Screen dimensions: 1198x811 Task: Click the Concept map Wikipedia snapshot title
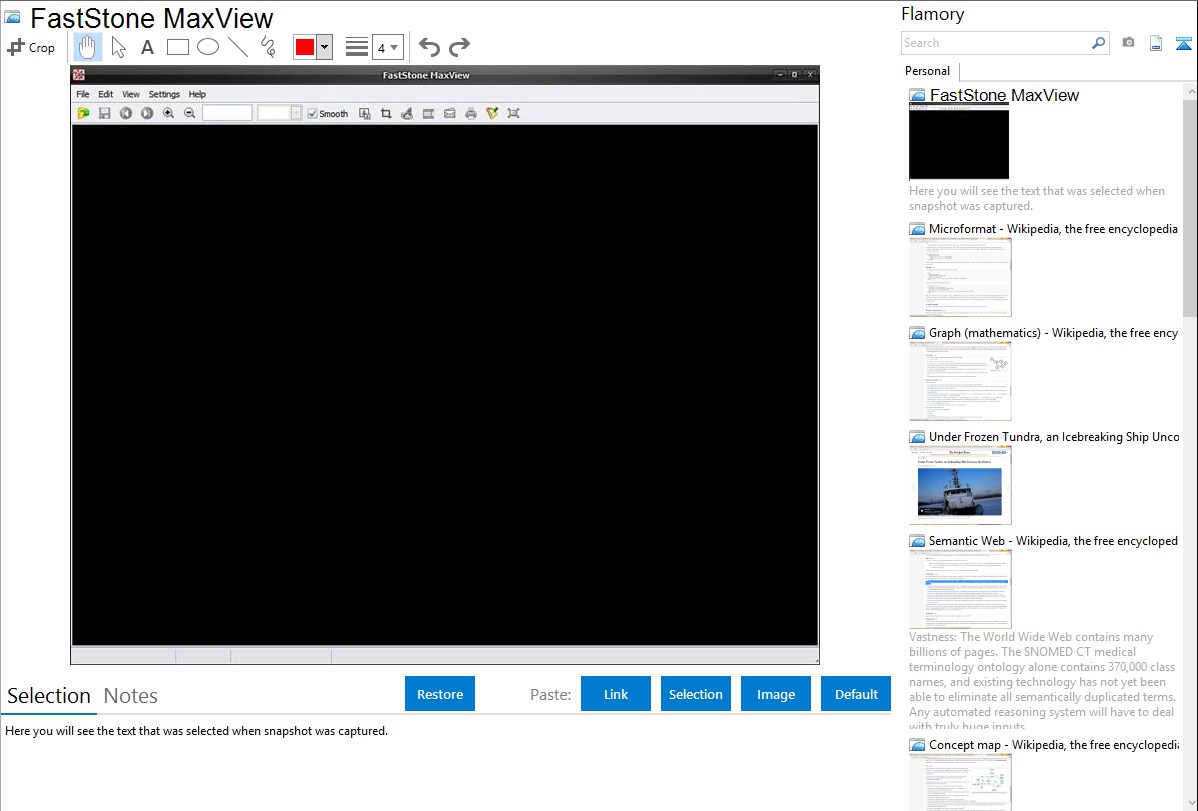(x=1054, y=744)
